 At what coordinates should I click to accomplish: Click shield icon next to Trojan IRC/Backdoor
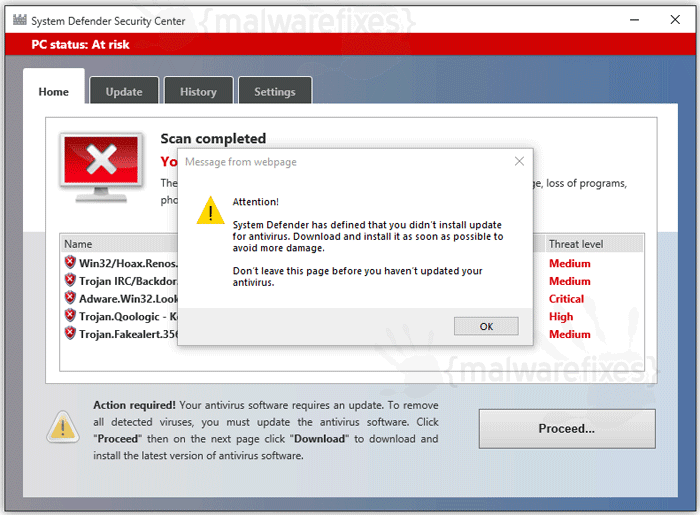(70, 280)
